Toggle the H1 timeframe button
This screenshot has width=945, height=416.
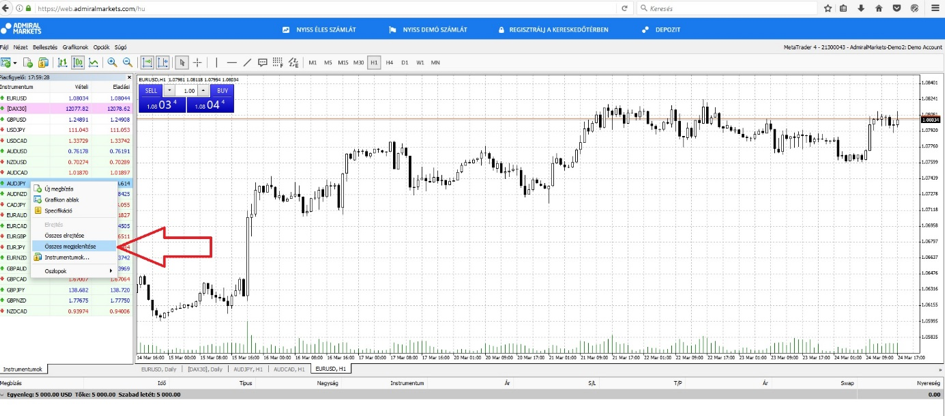click(x=374, y=63)
